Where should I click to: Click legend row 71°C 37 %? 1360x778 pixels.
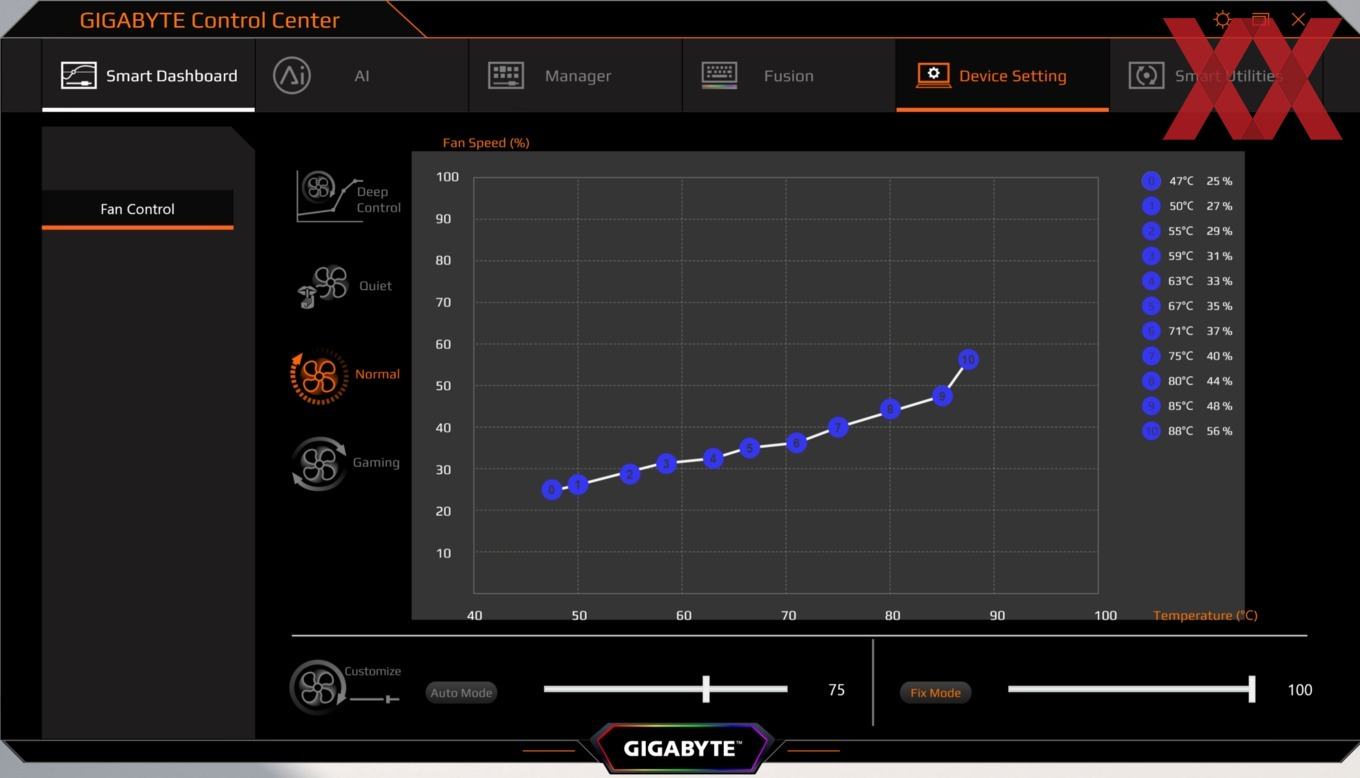(1187, 331)
